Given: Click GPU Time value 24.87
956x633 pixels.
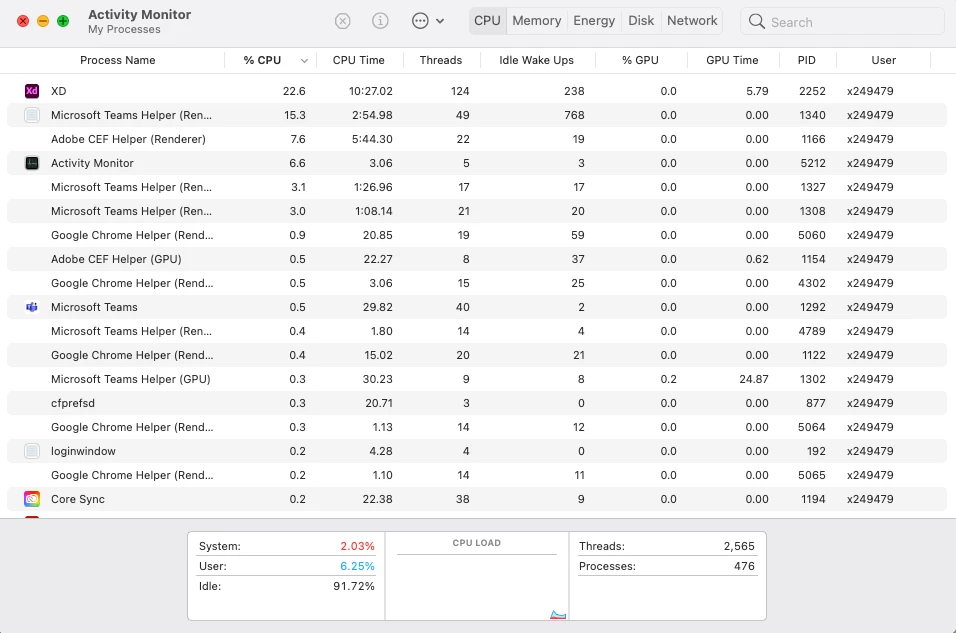Looking at the screenshot, I should (754, 379).
